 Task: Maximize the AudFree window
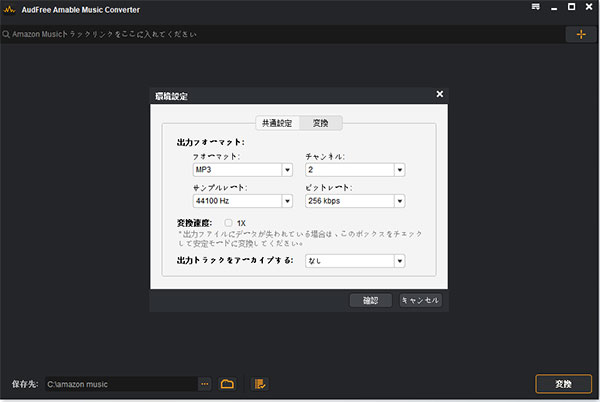(x=571, y=7)
